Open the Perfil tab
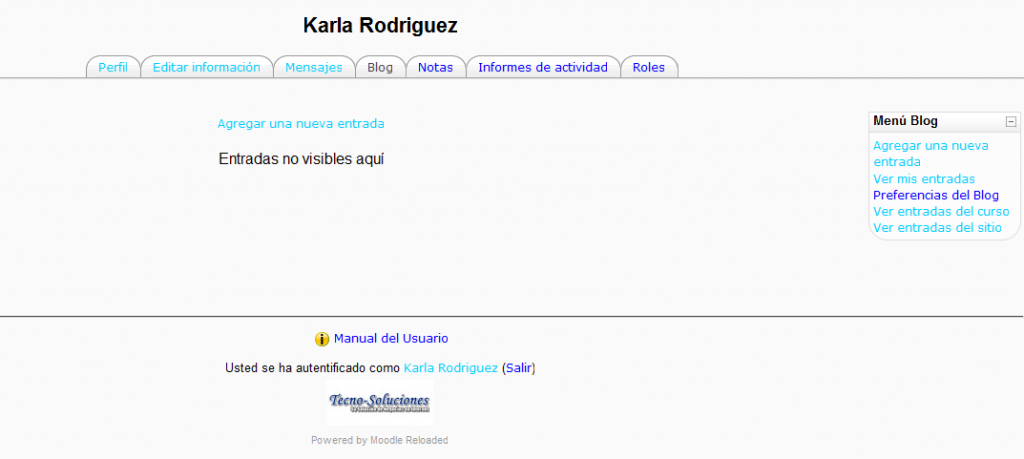 point(113,68)
